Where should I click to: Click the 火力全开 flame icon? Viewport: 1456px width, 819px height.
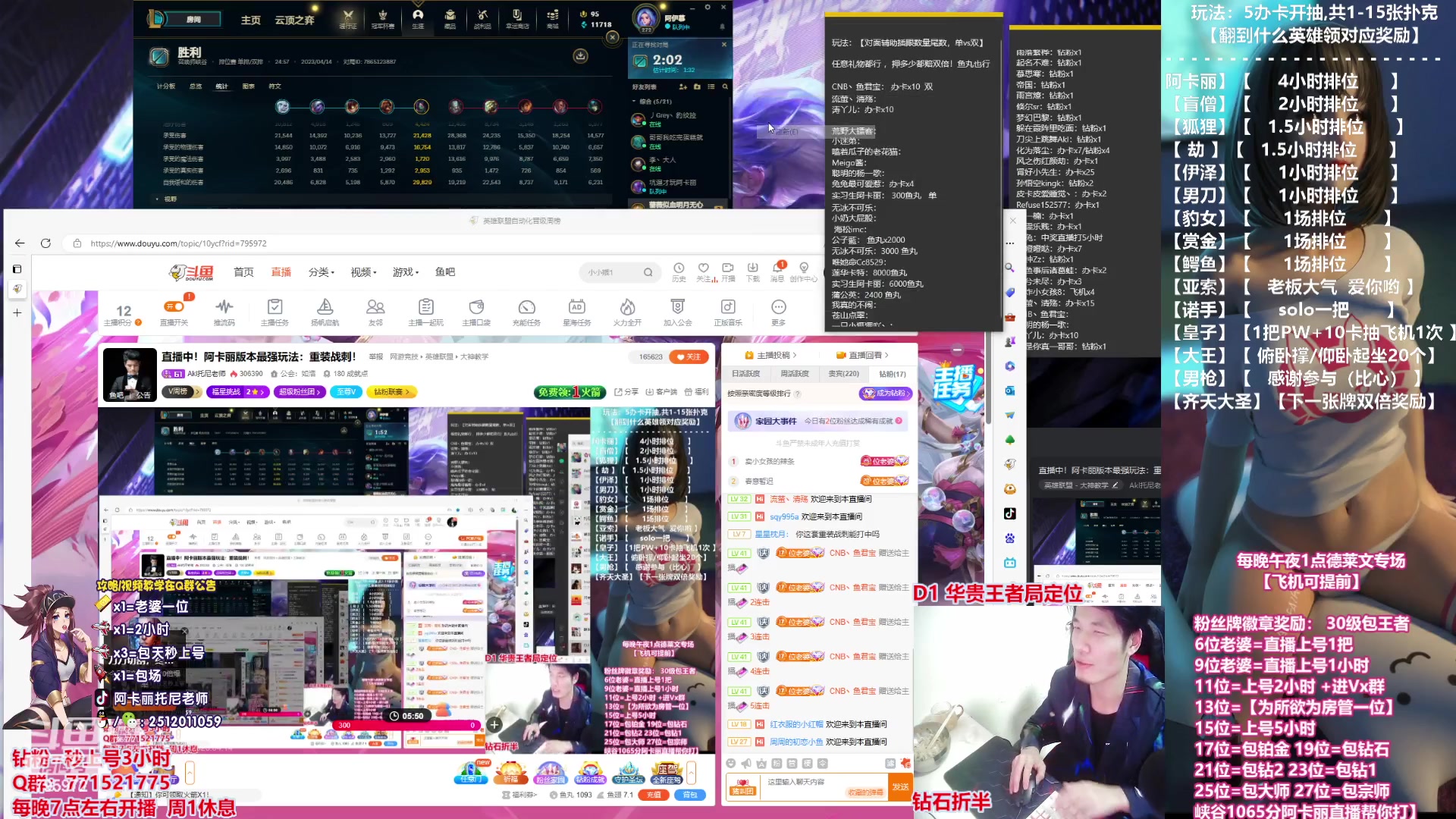click(x=628, y=311)
